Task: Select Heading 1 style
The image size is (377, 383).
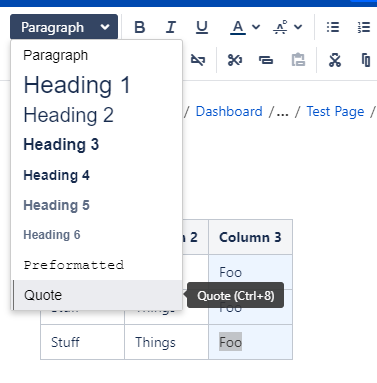Action: (x=97, y=85)
